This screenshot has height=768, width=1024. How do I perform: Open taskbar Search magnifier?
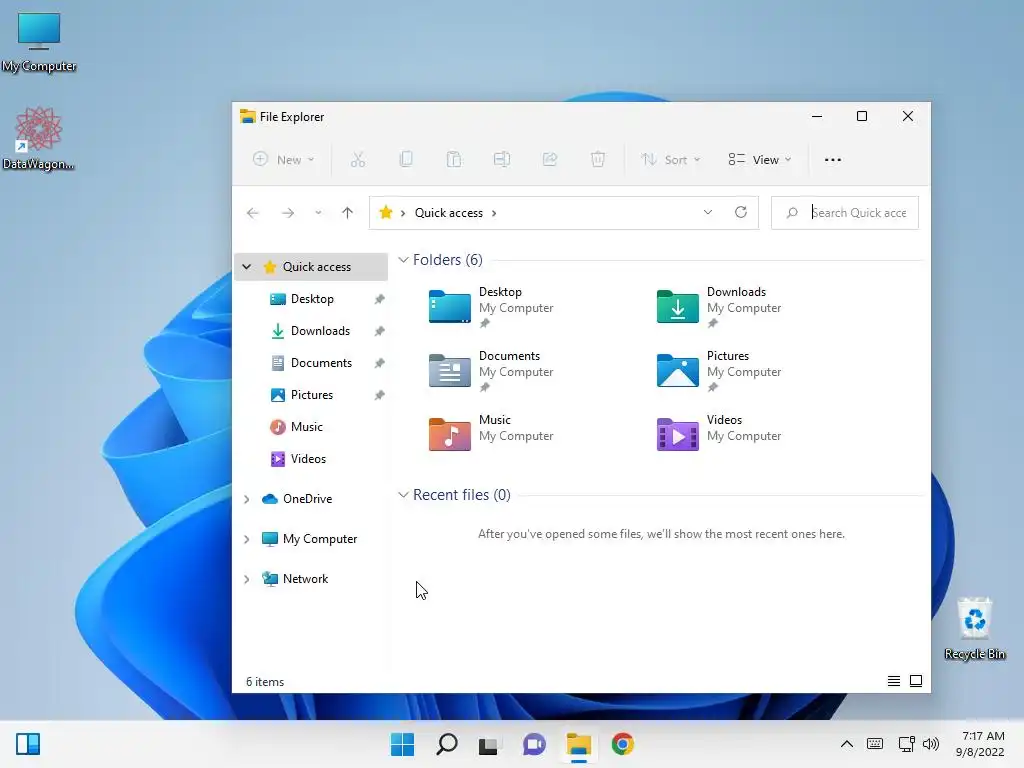click(447, 744)
